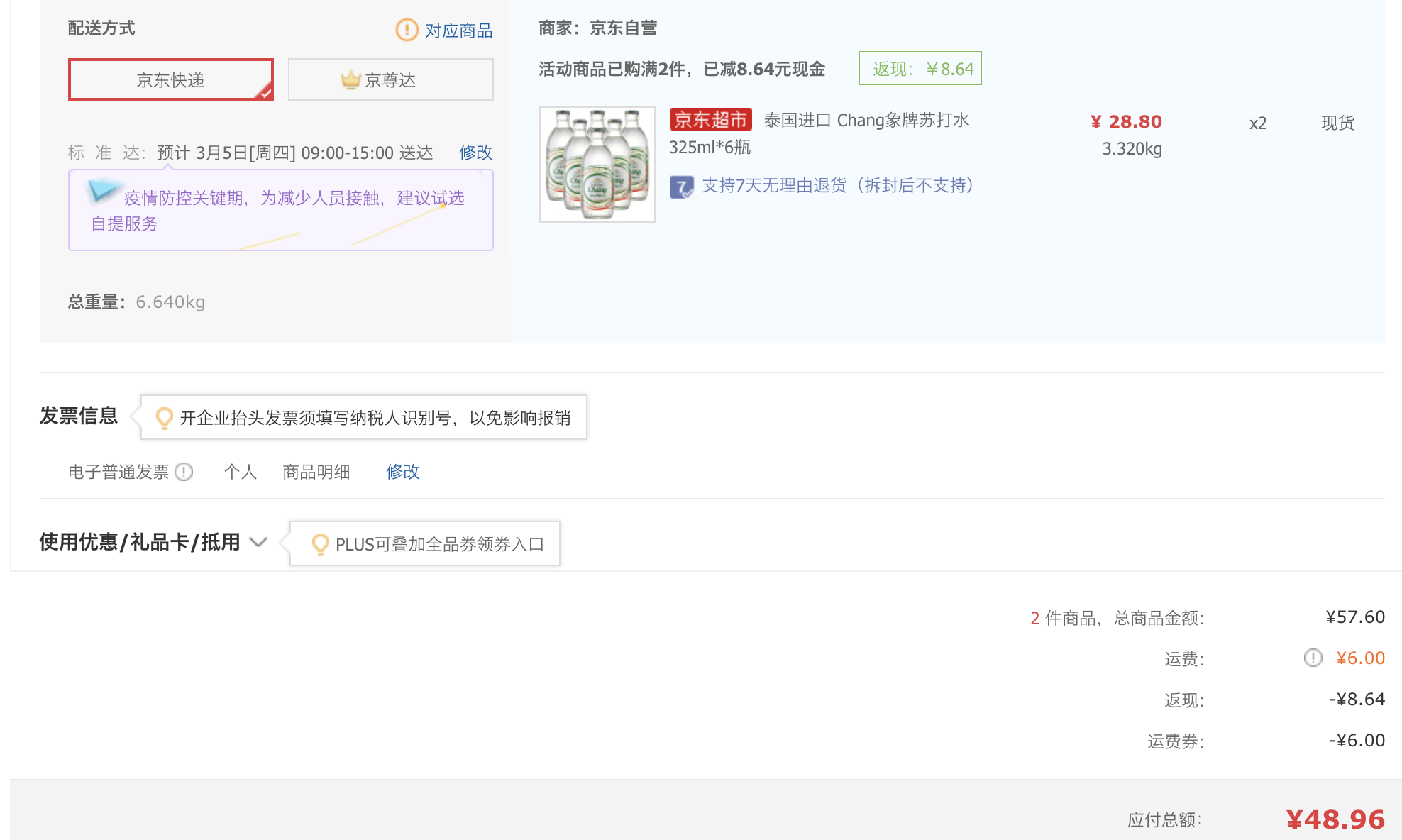The image size is (1402, 840).
Task: Click the quantity x2 text
Action: 1258,123
